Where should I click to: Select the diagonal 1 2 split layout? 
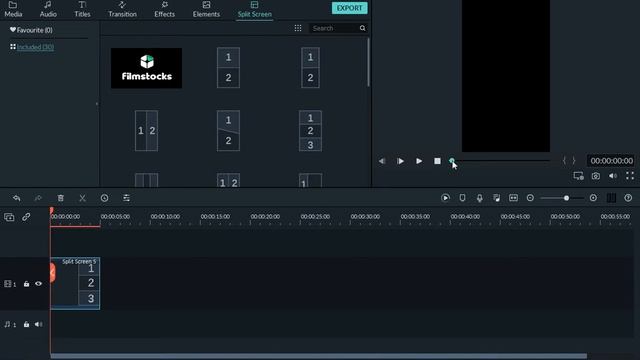point(228,131)
